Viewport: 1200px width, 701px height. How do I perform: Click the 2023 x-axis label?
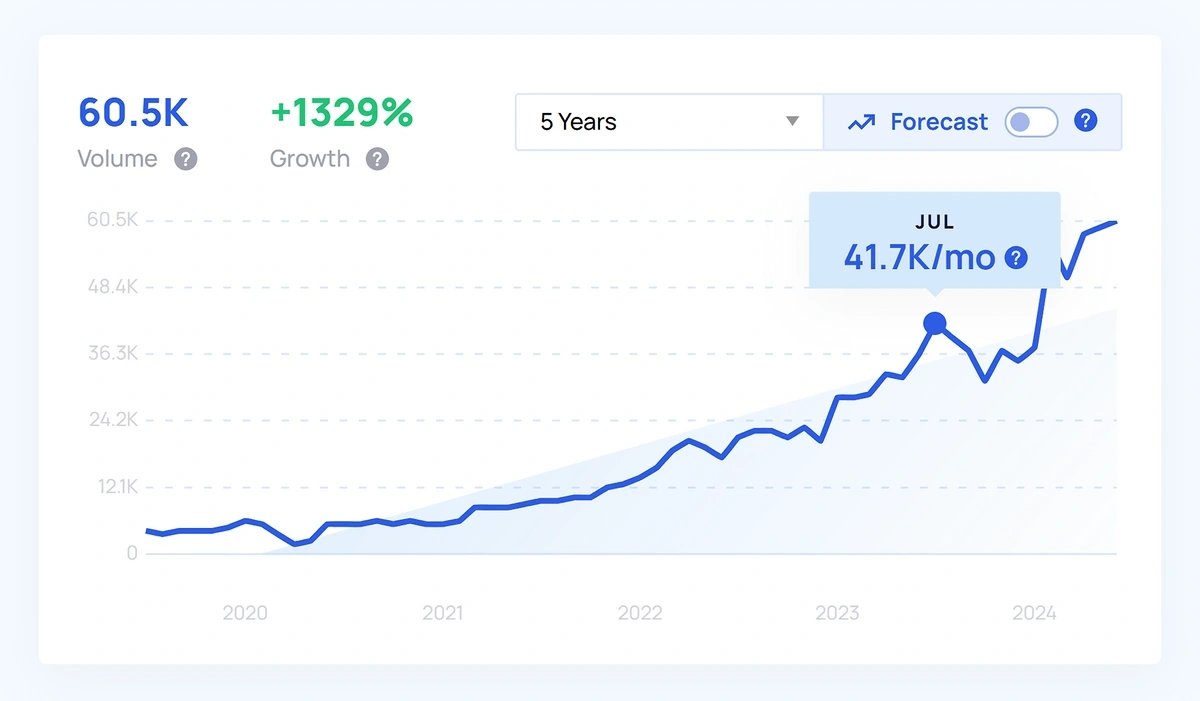coord(837,613)
